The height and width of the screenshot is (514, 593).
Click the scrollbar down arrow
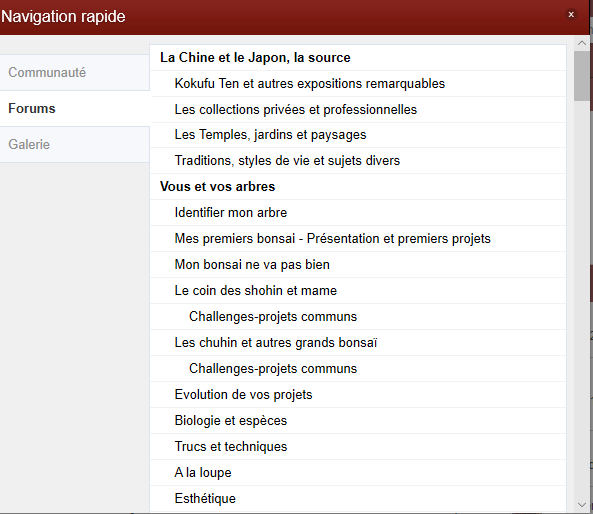point(582,505)
